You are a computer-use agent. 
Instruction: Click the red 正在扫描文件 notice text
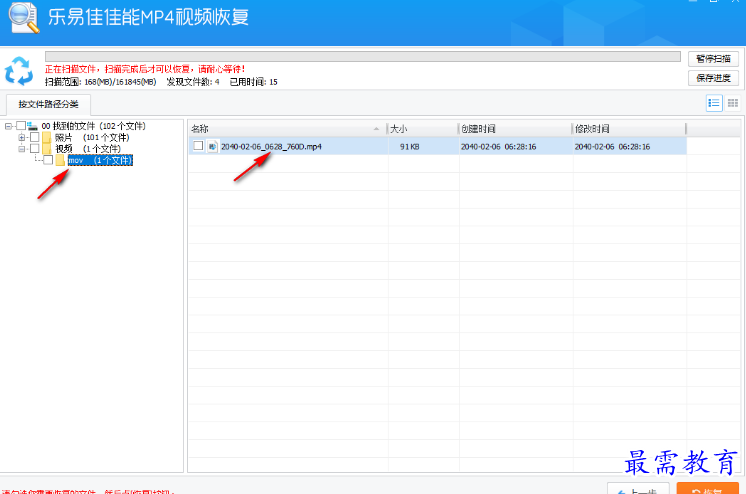(145, 69)
